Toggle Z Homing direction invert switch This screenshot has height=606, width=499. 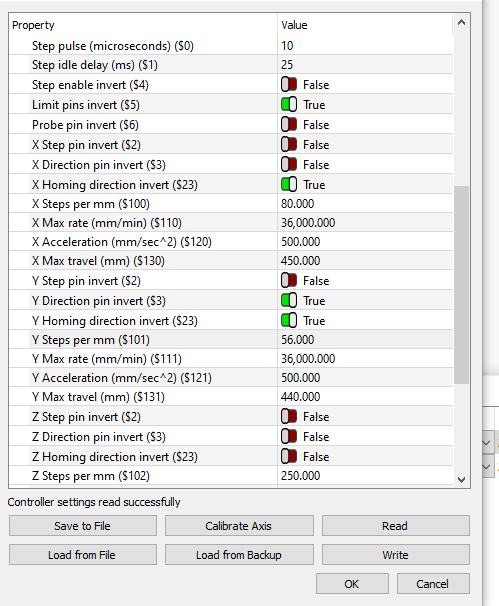[289, 457]
